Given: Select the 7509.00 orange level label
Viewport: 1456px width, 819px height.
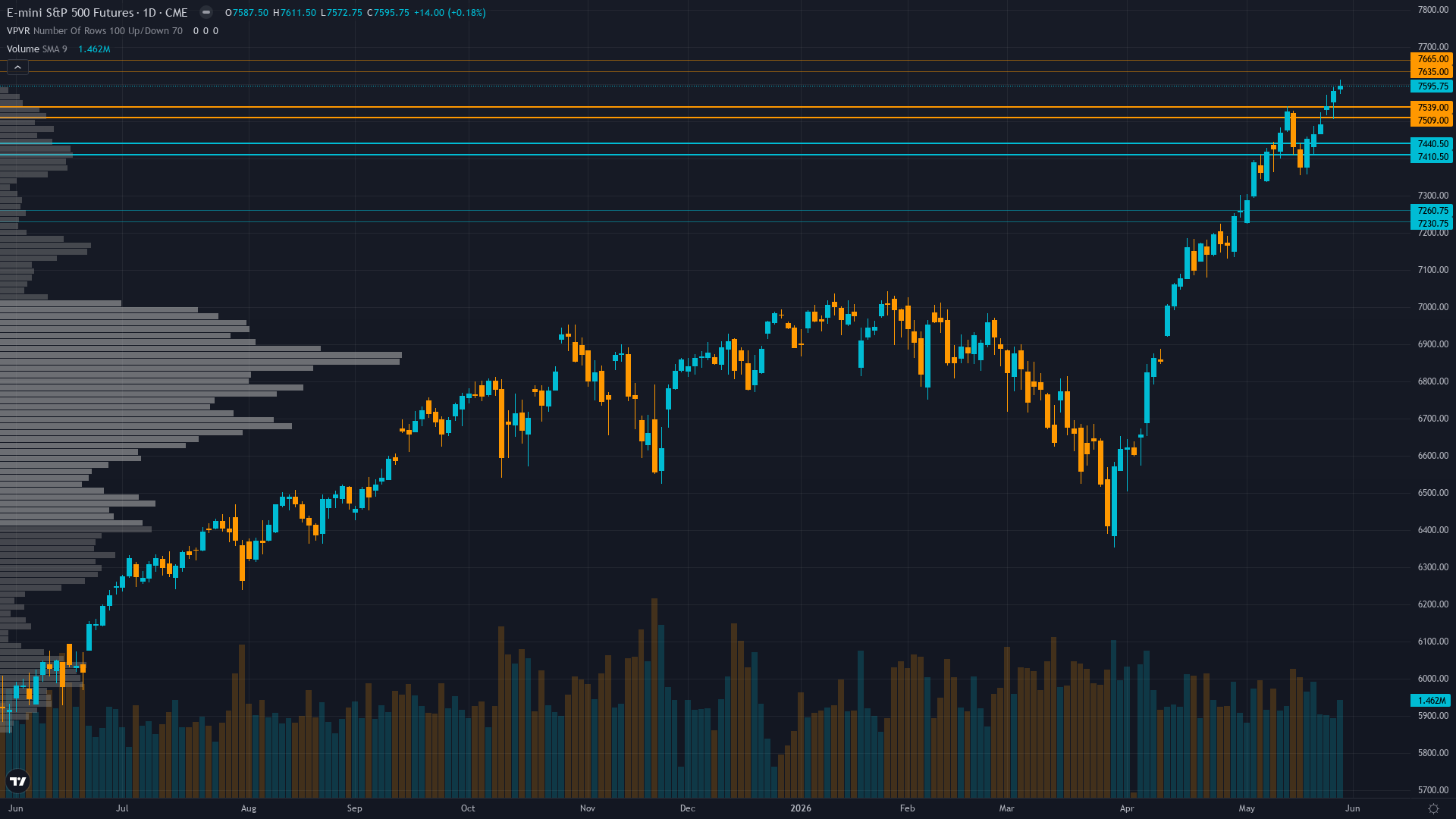Looking at the screenshot, I should [x=1431, y=121].
